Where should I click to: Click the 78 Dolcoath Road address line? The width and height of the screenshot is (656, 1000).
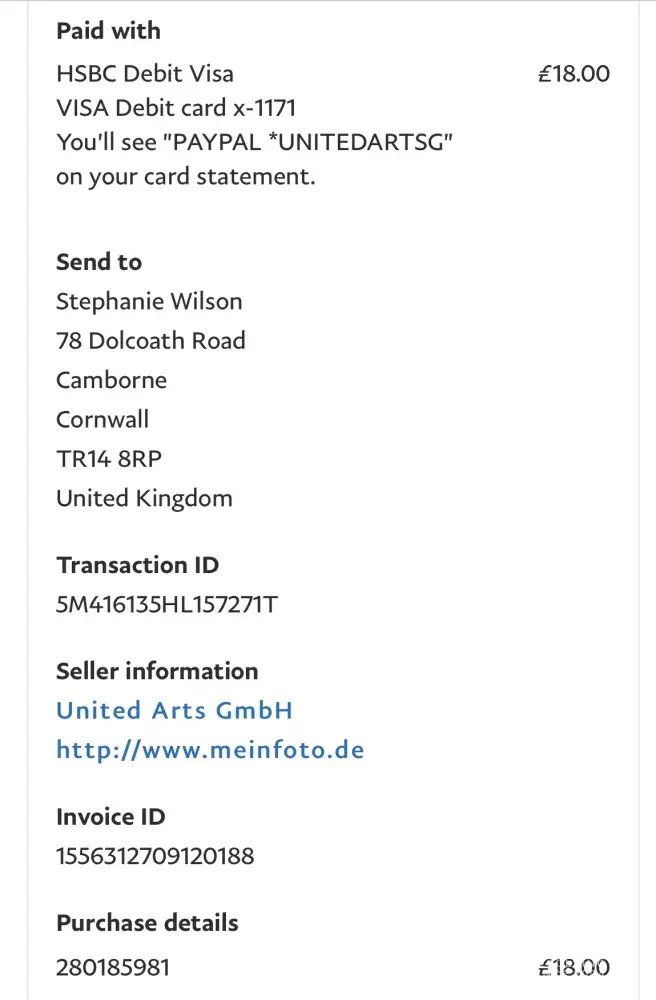coord(150,341)
